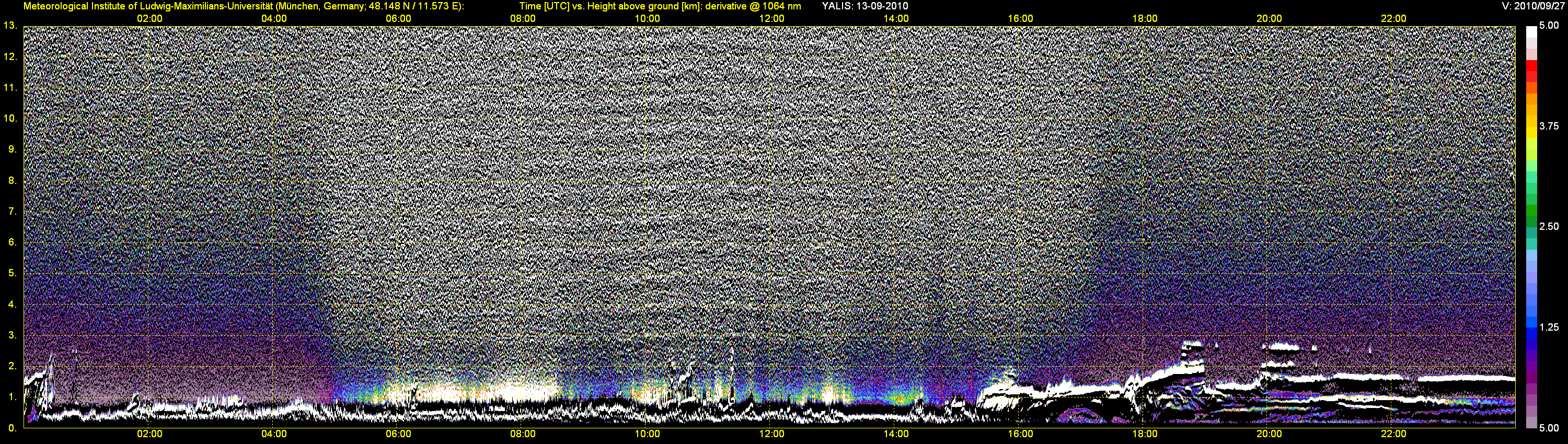Click the 11 km height axis label
This screenshot has width=1568, height=444.
pos(10,88)
